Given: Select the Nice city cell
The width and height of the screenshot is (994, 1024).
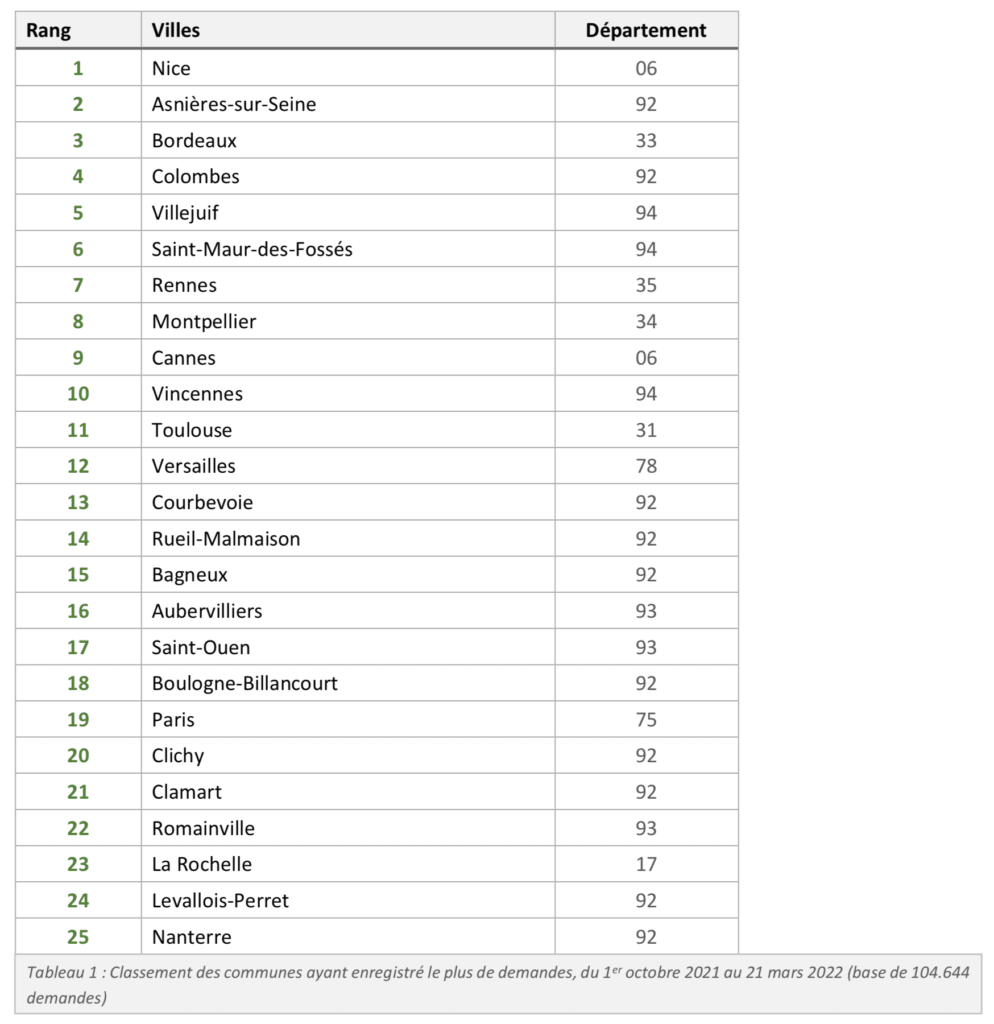Looking at the screenshot, I should (x=171, y=68).
